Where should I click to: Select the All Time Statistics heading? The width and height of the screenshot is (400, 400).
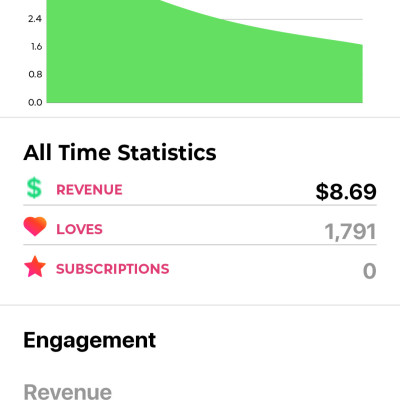120,152
